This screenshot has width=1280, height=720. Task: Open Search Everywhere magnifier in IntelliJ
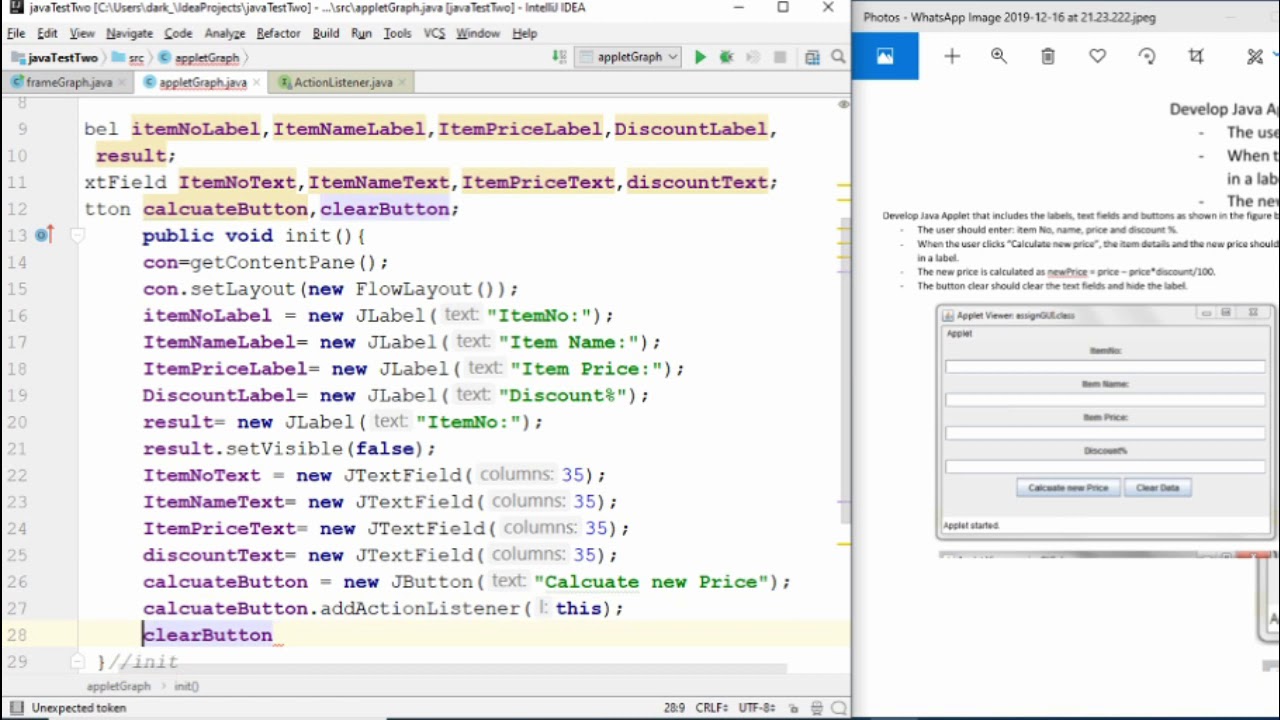point(839,58)
